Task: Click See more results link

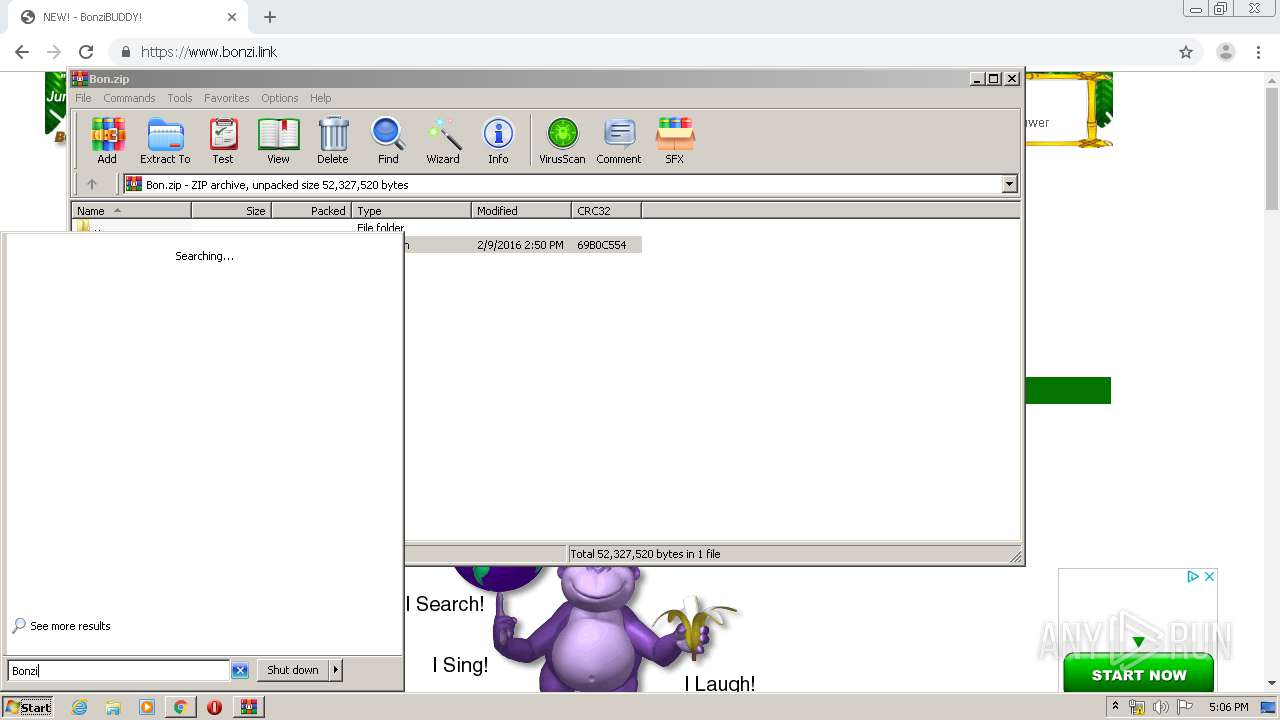Action: pos(61,626)
